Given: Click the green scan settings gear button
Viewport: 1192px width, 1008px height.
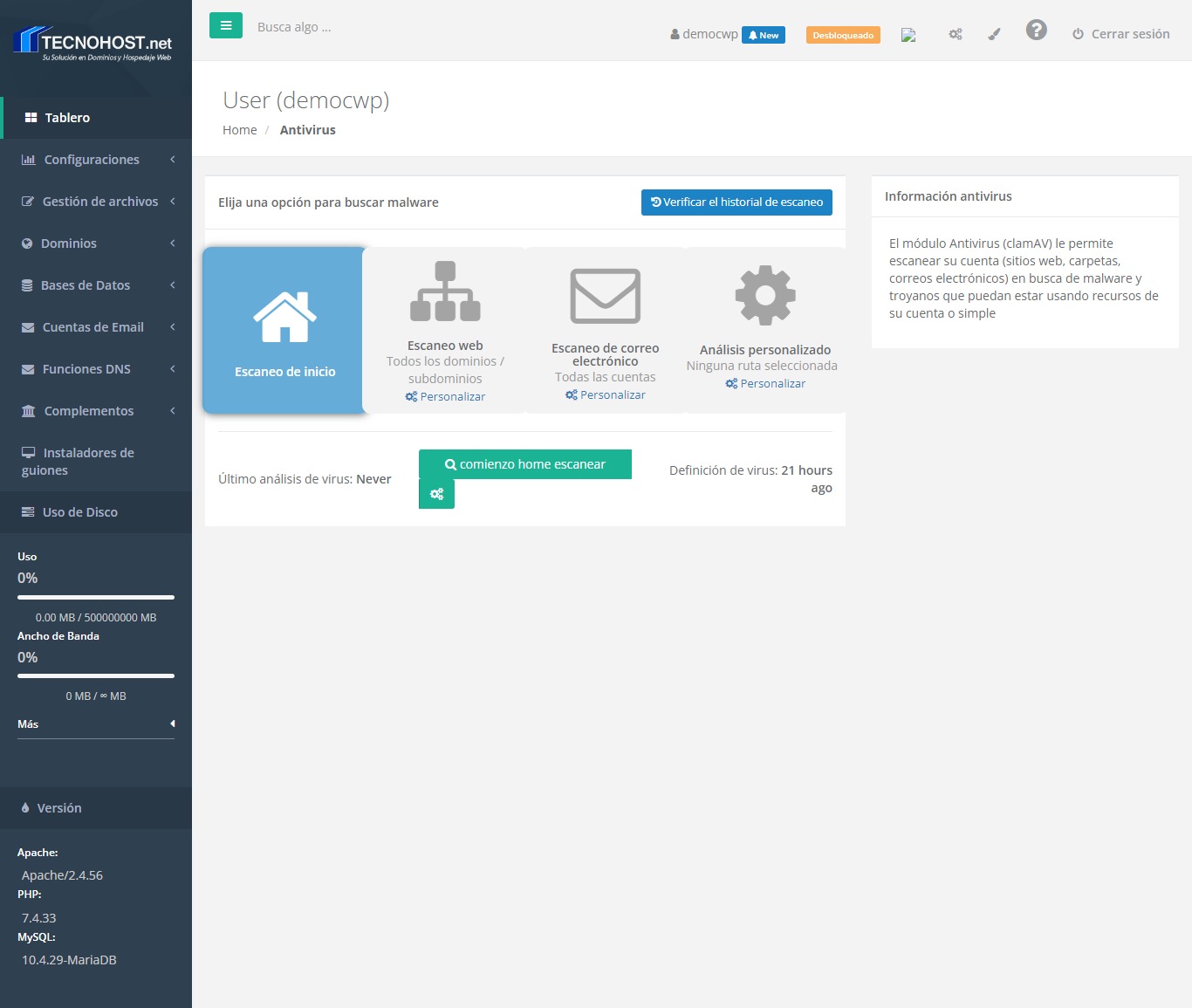Looking at the screenshot, I should click(436, 494).
